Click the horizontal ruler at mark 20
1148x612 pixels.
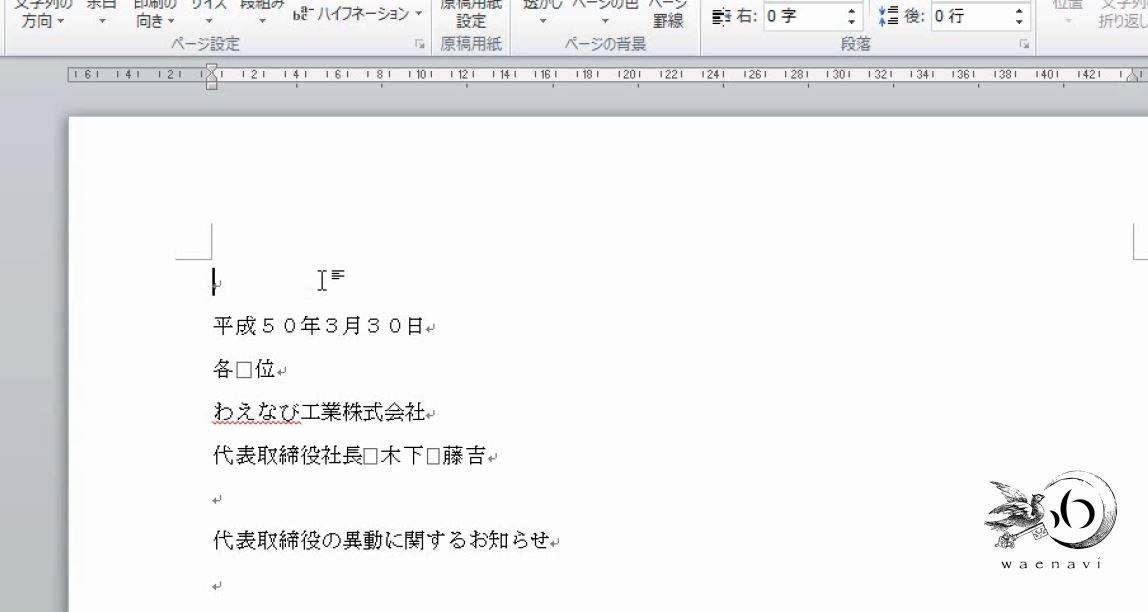pyautogui.click(x=629, y=75)
